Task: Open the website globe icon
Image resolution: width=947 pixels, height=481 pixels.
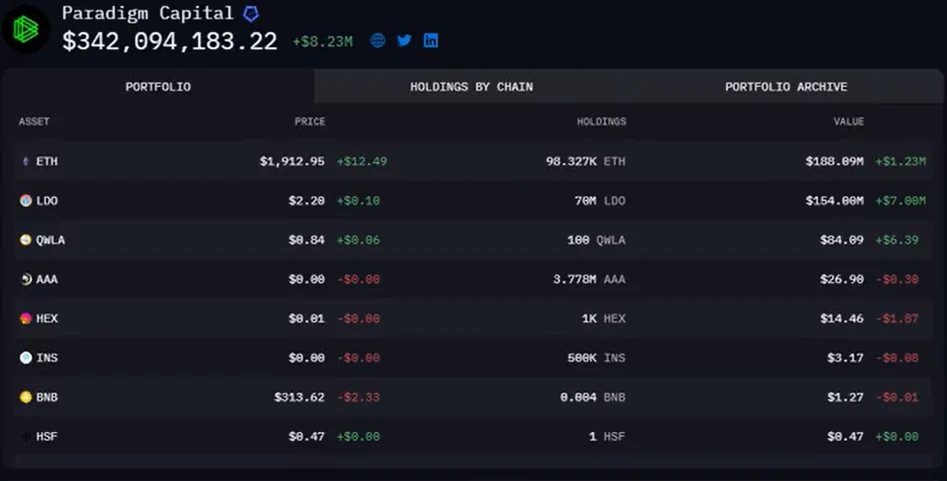Action: coord(378,41)
